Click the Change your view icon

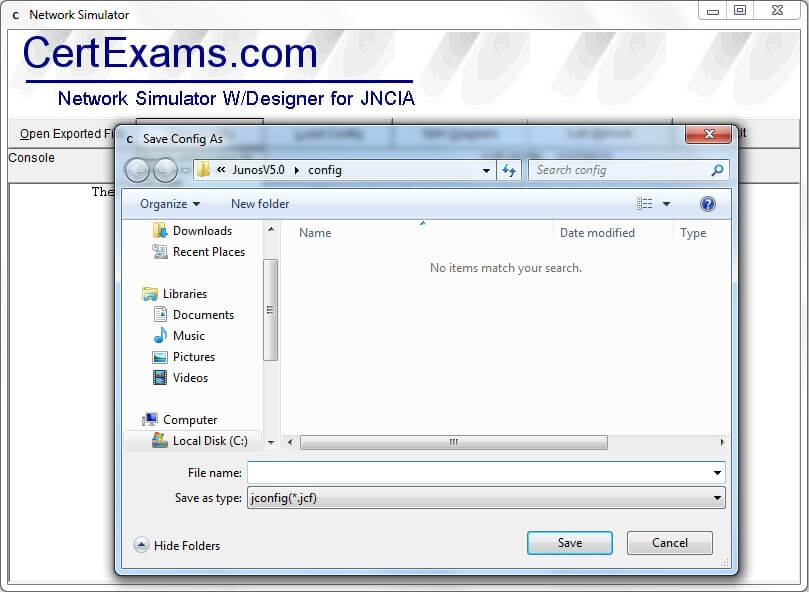(x=644, y=204)
